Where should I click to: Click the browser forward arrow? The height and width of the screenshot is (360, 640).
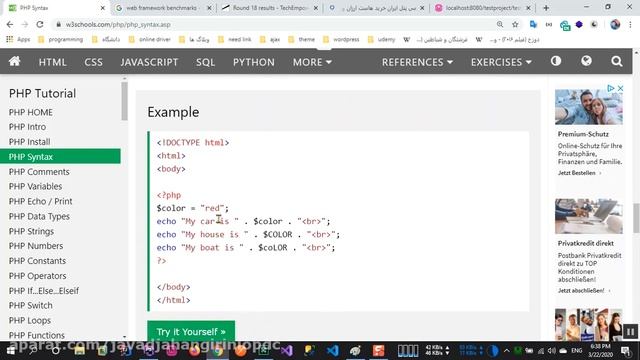click(x=24, y=24)
